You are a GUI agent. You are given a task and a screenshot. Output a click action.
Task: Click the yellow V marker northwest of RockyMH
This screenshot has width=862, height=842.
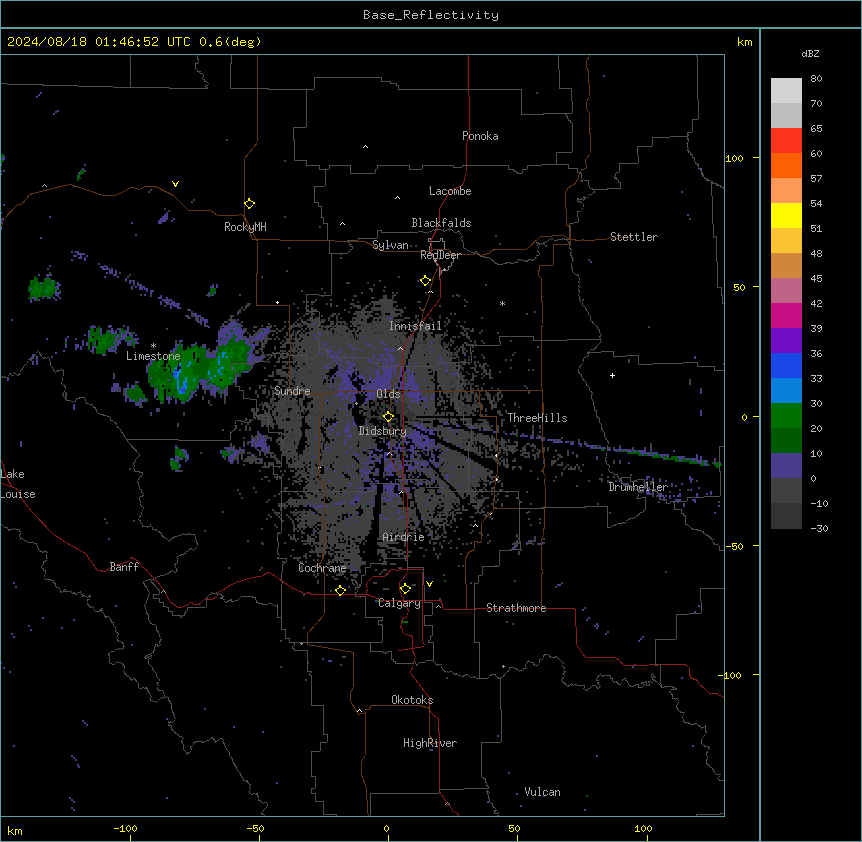(x=175, y=184)
